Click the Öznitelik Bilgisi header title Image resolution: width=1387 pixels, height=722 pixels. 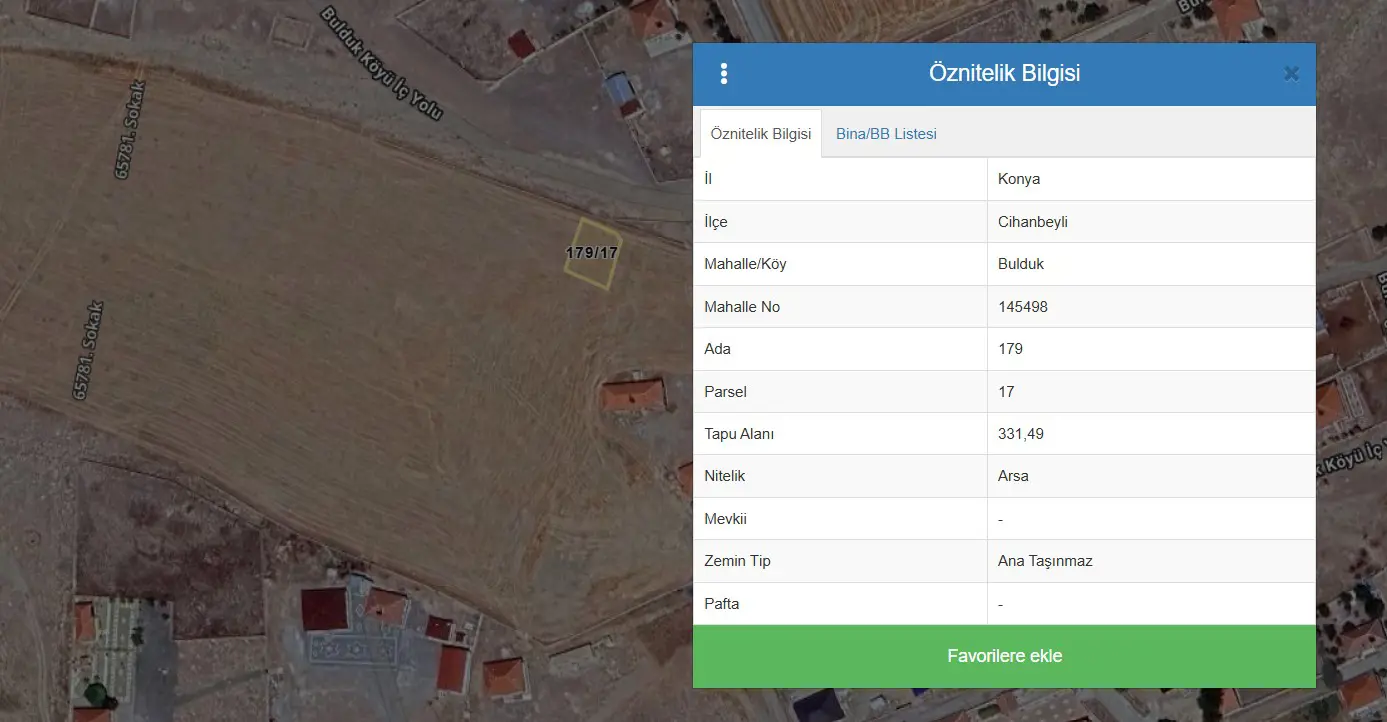1004,73
